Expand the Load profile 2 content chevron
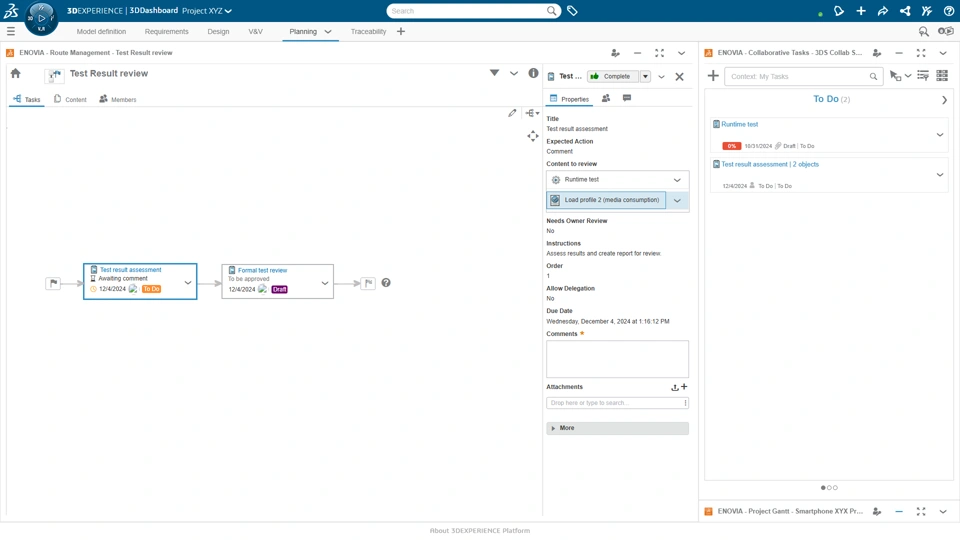Image resolution: width=960 pixels, height=540 pixels. [x=677, y=200]
